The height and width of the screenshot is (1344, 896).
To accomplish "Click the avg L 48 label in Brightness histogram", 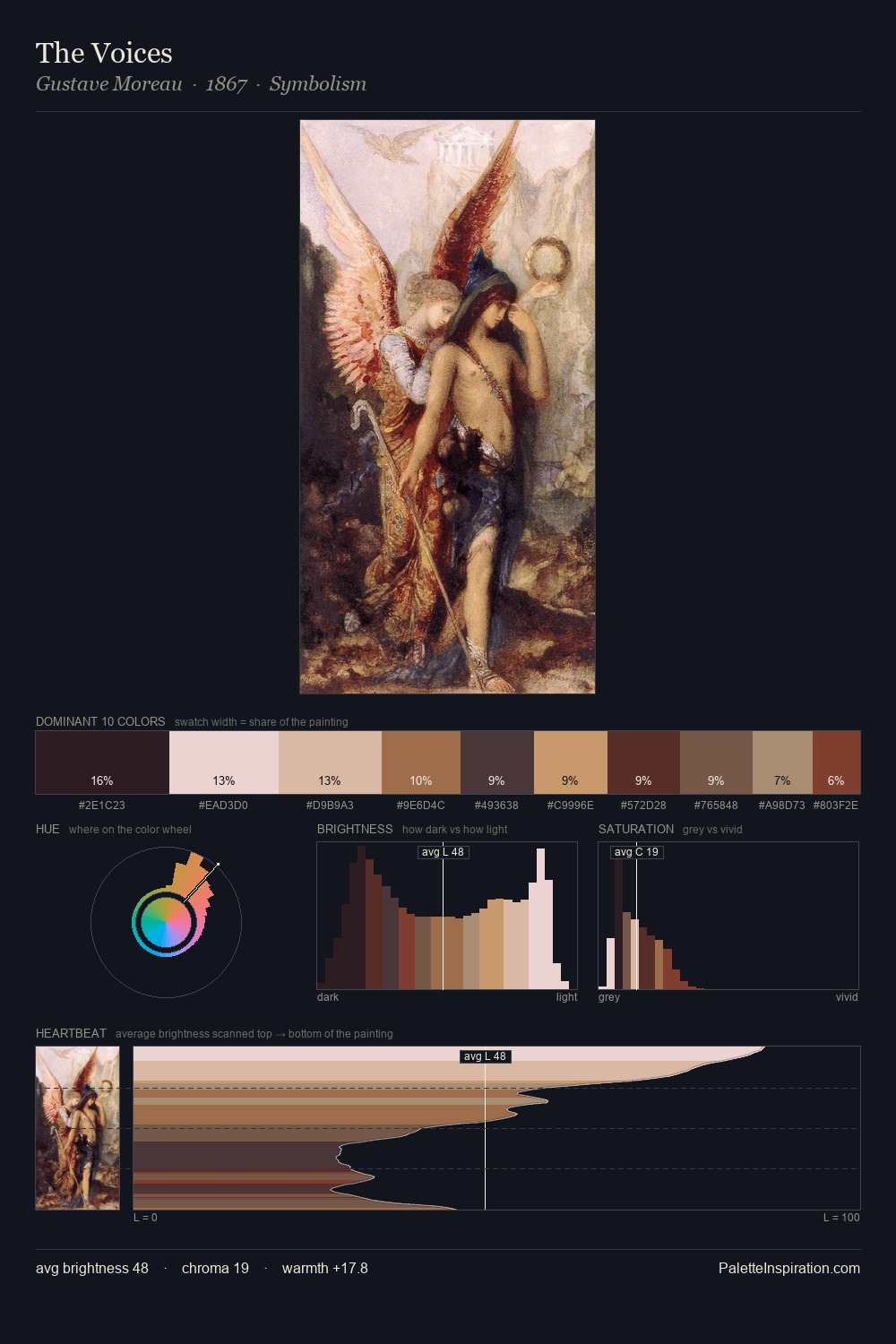I will (444, 852).
